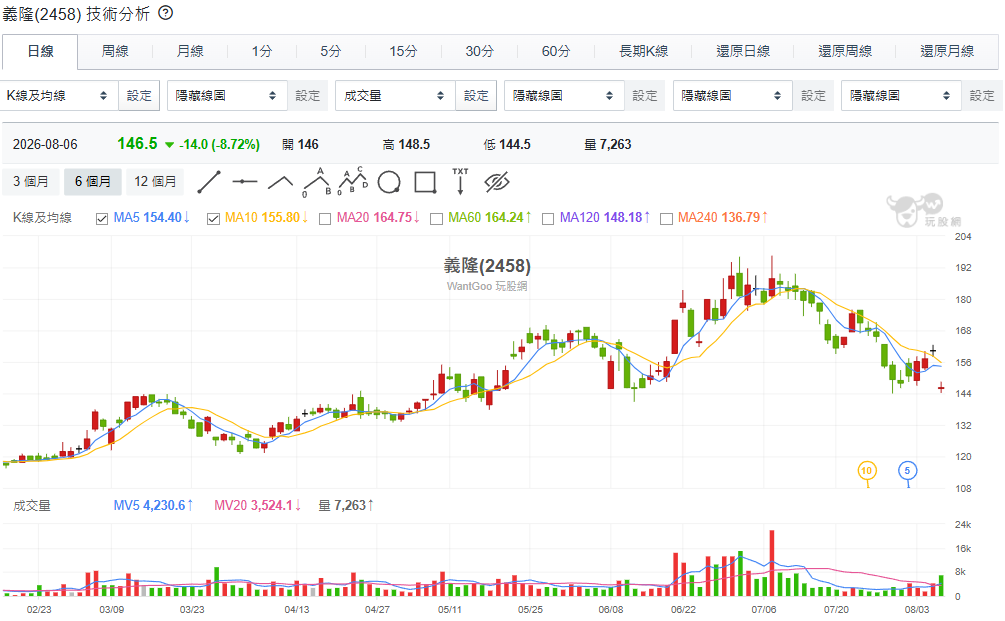Select the TXT text annotation tool
The width and height of the screenshot is (1005, 621).
pyautogui.click(x=460, y=181)
